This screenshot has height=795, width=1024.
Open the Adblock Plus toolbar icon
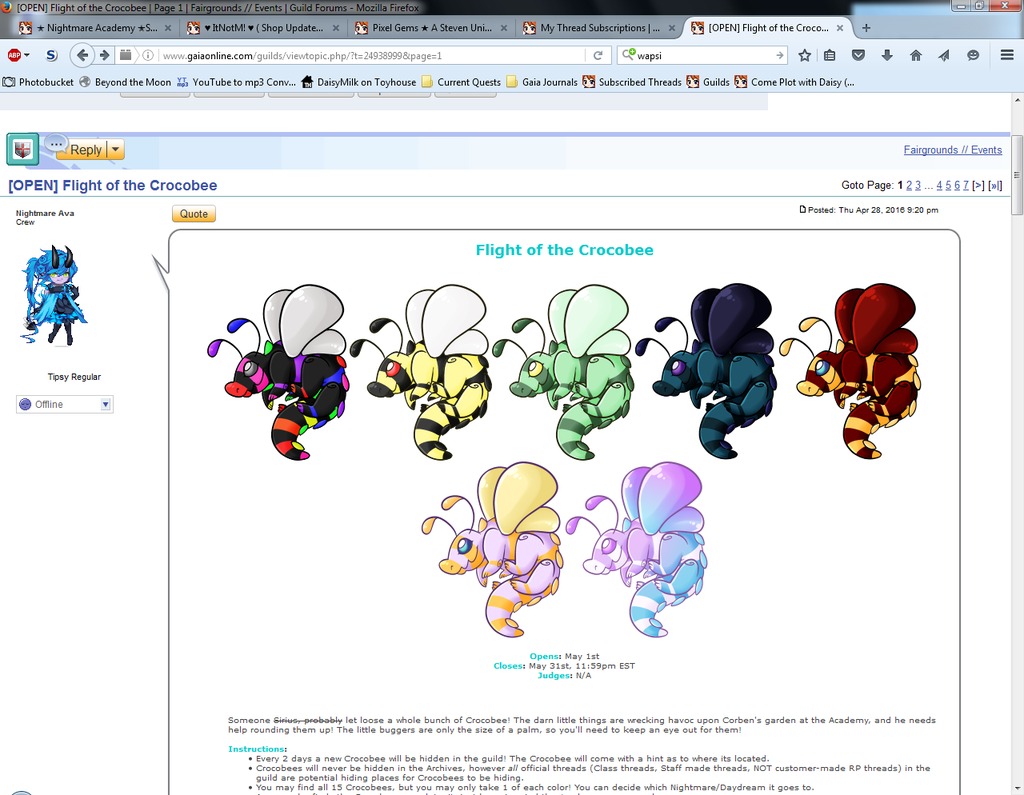[14, 56]
